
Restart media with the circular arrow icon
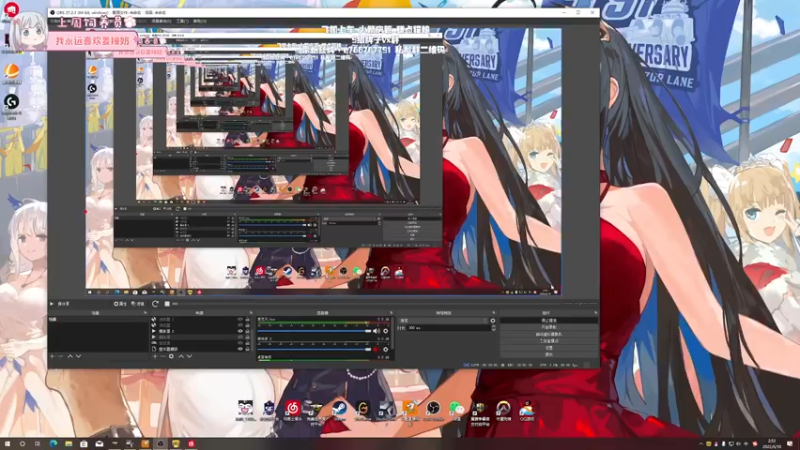[x=155, y=304]
